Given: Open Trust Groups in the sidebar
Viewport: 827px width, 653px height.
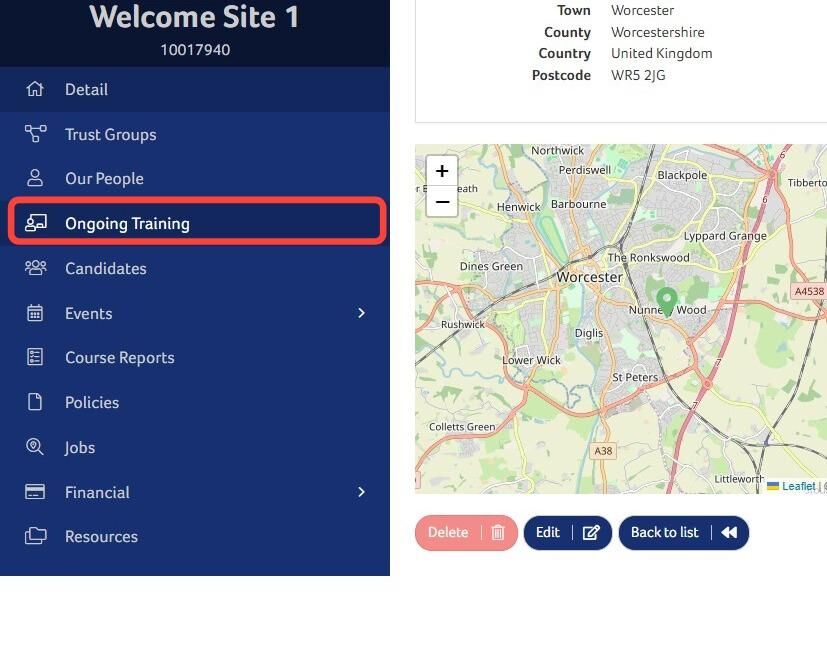Looking at the screenshot, I should 195,134.
